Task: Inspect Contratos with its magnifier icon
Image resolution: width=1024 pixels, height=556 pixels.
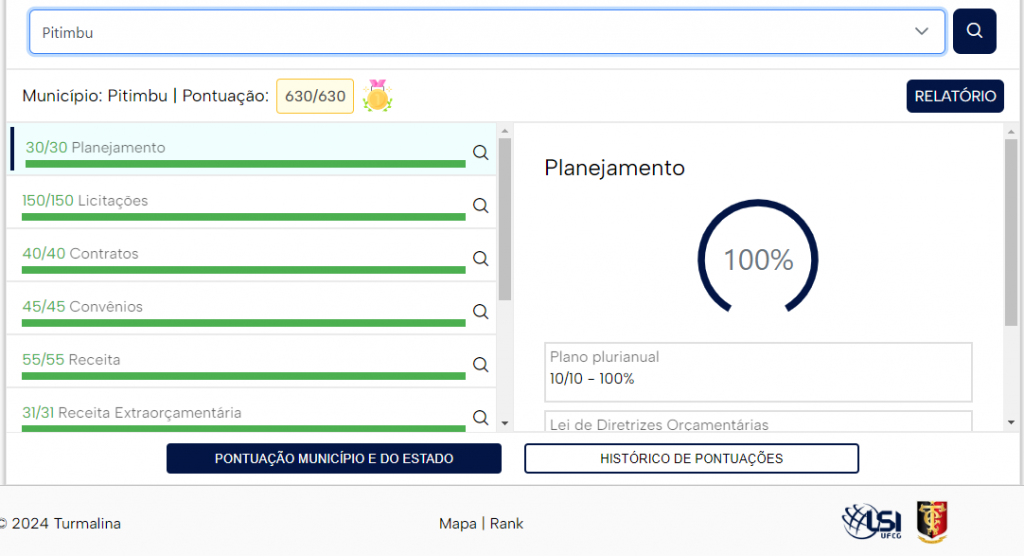Action: 480,259
